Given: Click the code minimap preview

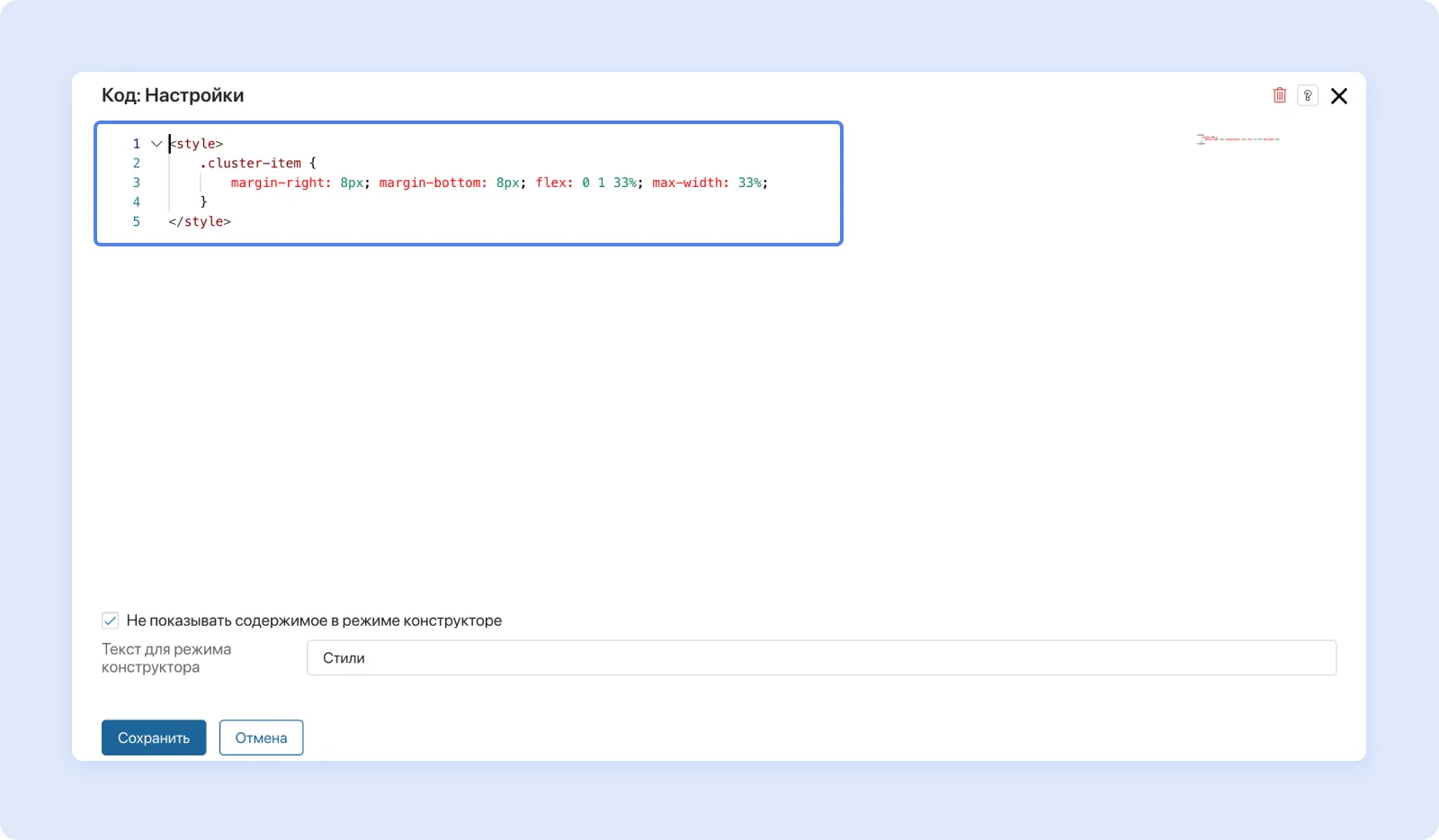Looking at the screenshot, I should coord(1238,139).
